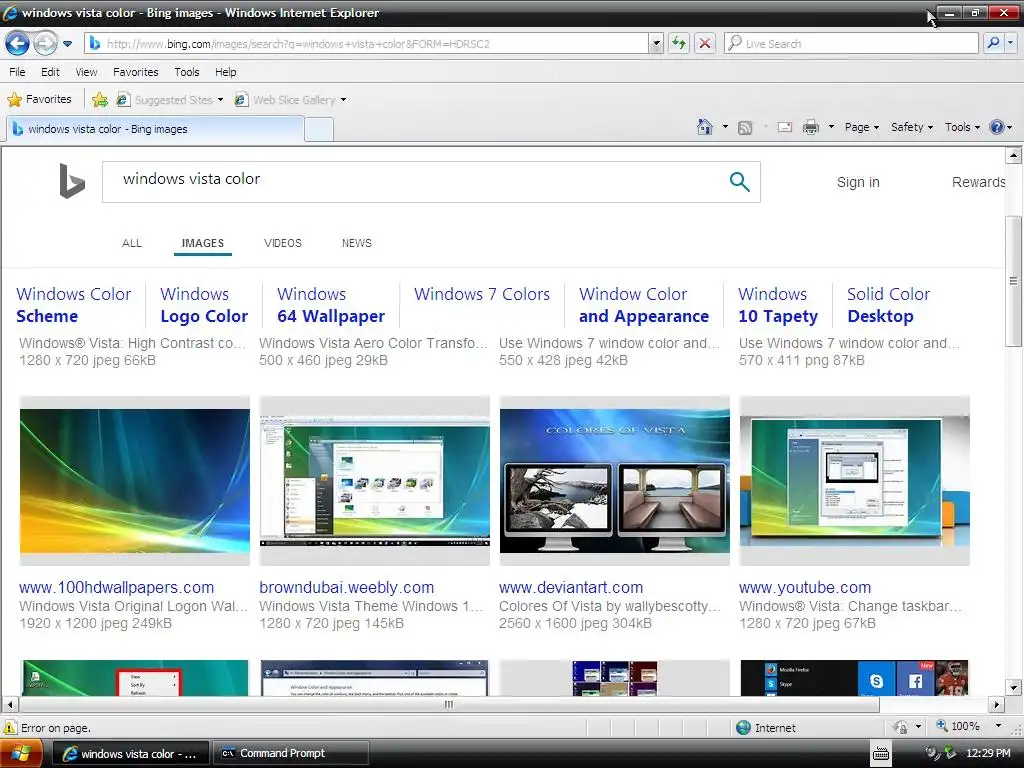Open the Favorites star button
1024x768 pixels.
click(39, 99)
